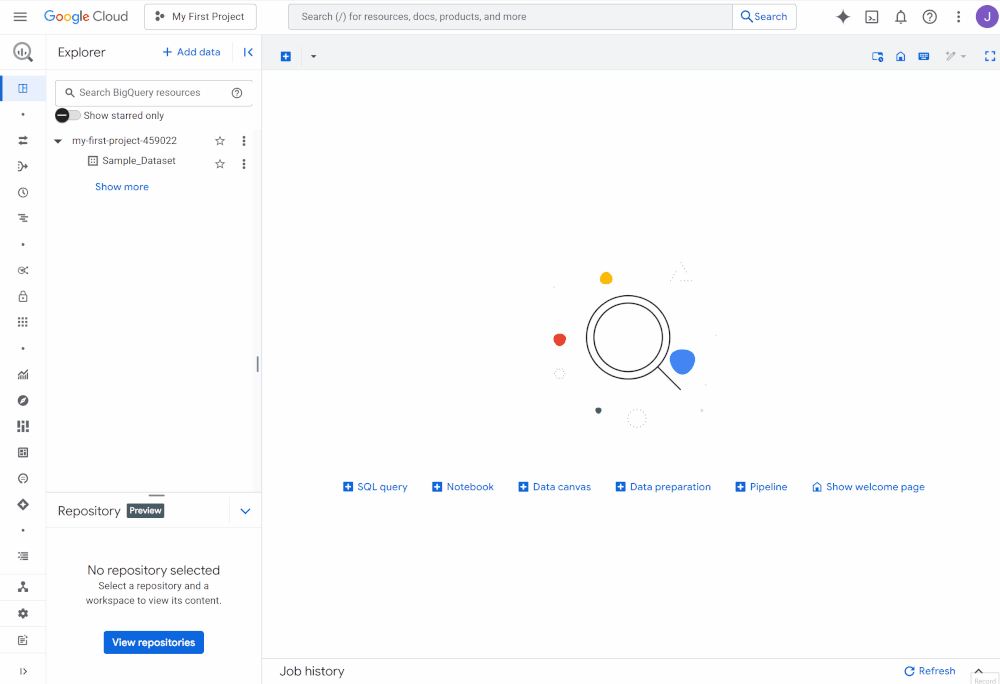Refresh the Job history
1000x684 pixels.
(x=930, y=671)
